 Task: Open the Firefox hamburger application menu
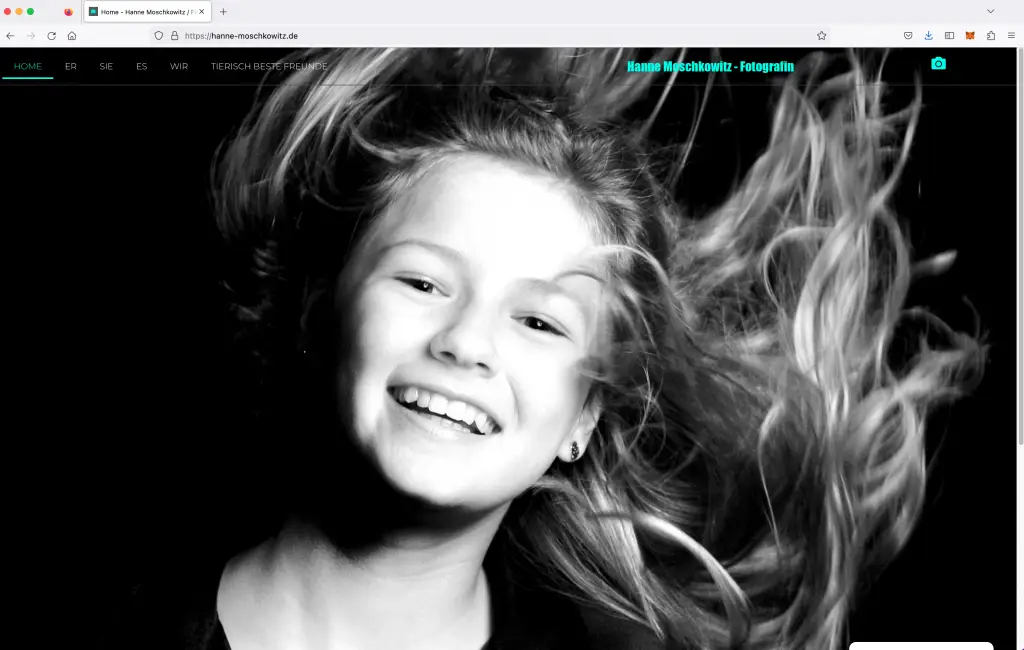point(1011,35)
